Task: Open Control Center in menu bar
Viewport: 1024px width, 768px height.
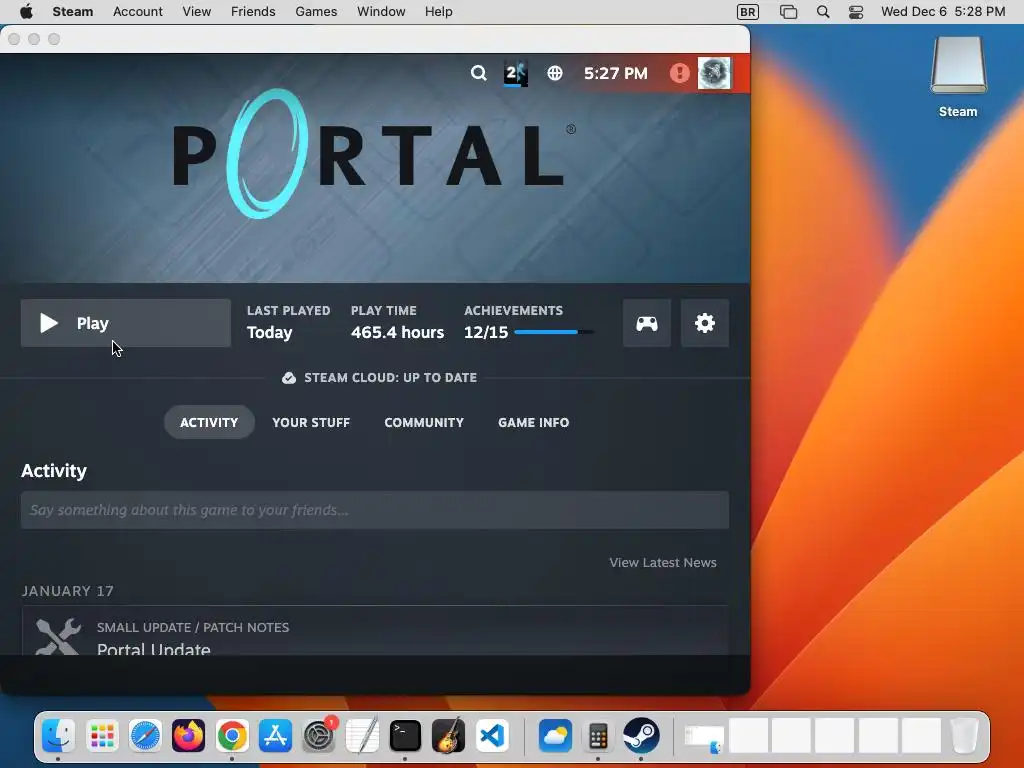Action: point(856,12)
